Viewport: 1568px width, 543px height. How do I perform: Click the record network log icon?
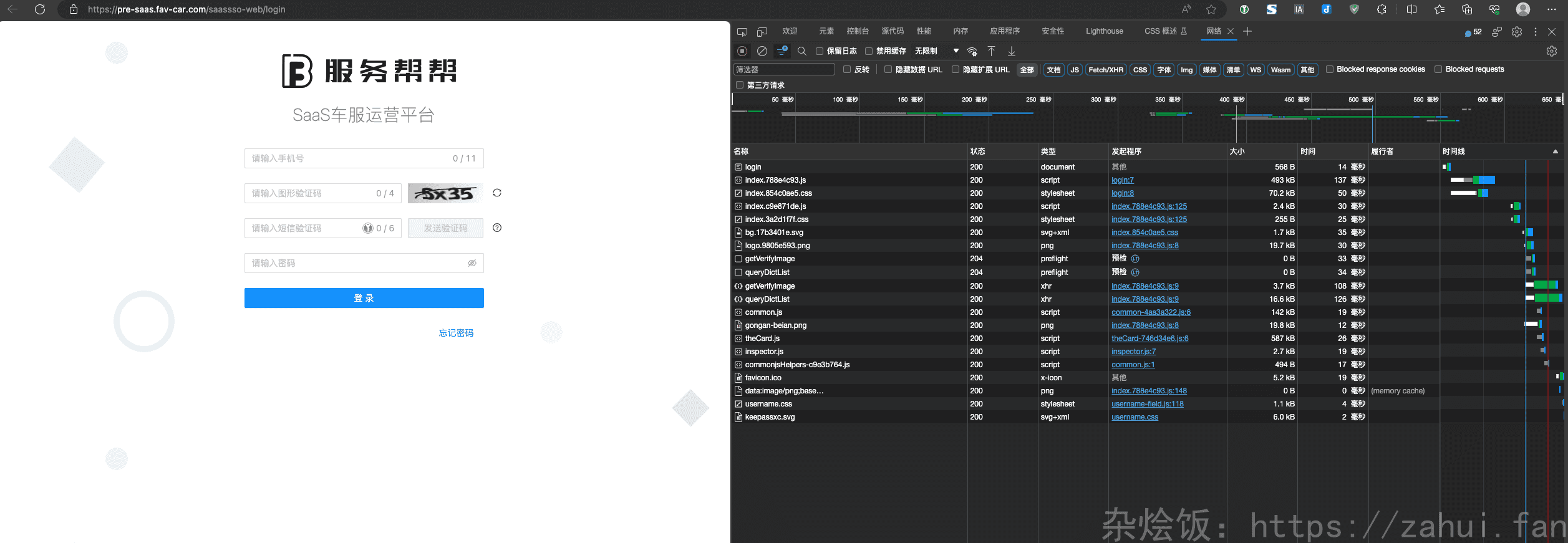[x=742, y=51]
